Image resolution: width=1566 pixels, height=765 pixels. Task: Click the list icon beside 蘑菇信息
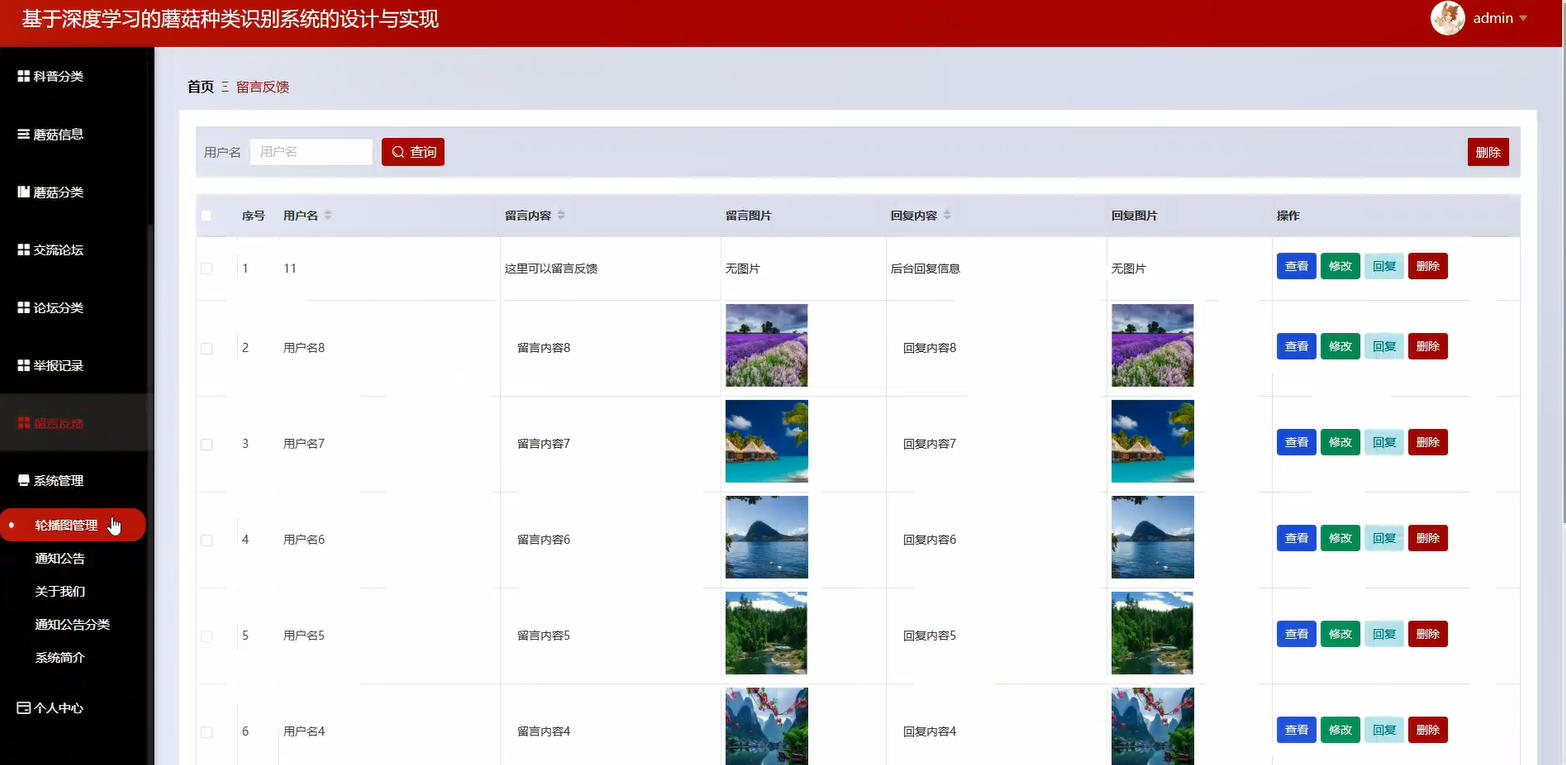pyautogui.click(x=24, y=134)
